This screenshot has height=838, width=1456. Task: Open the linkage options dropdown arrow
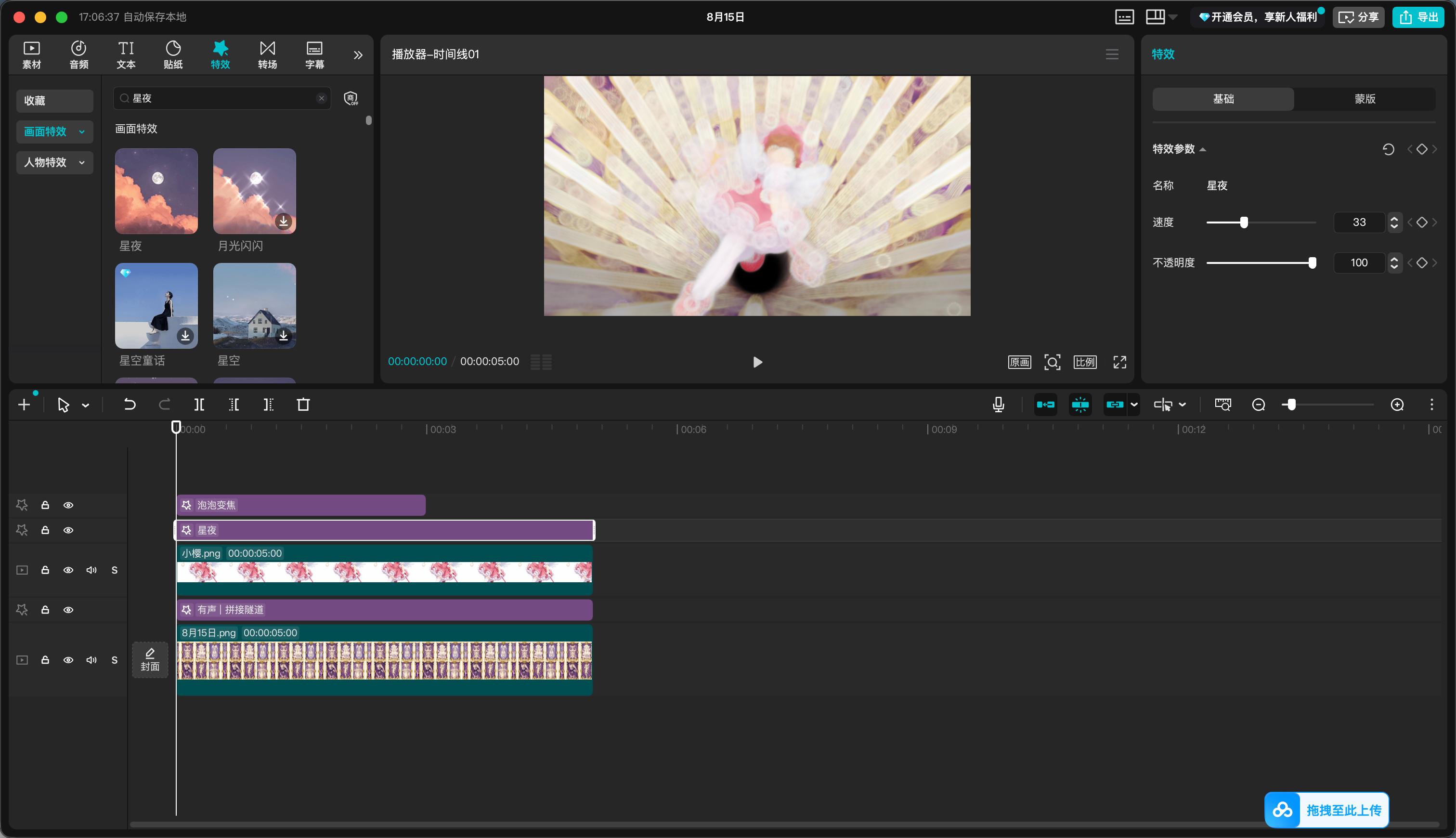1134,405
